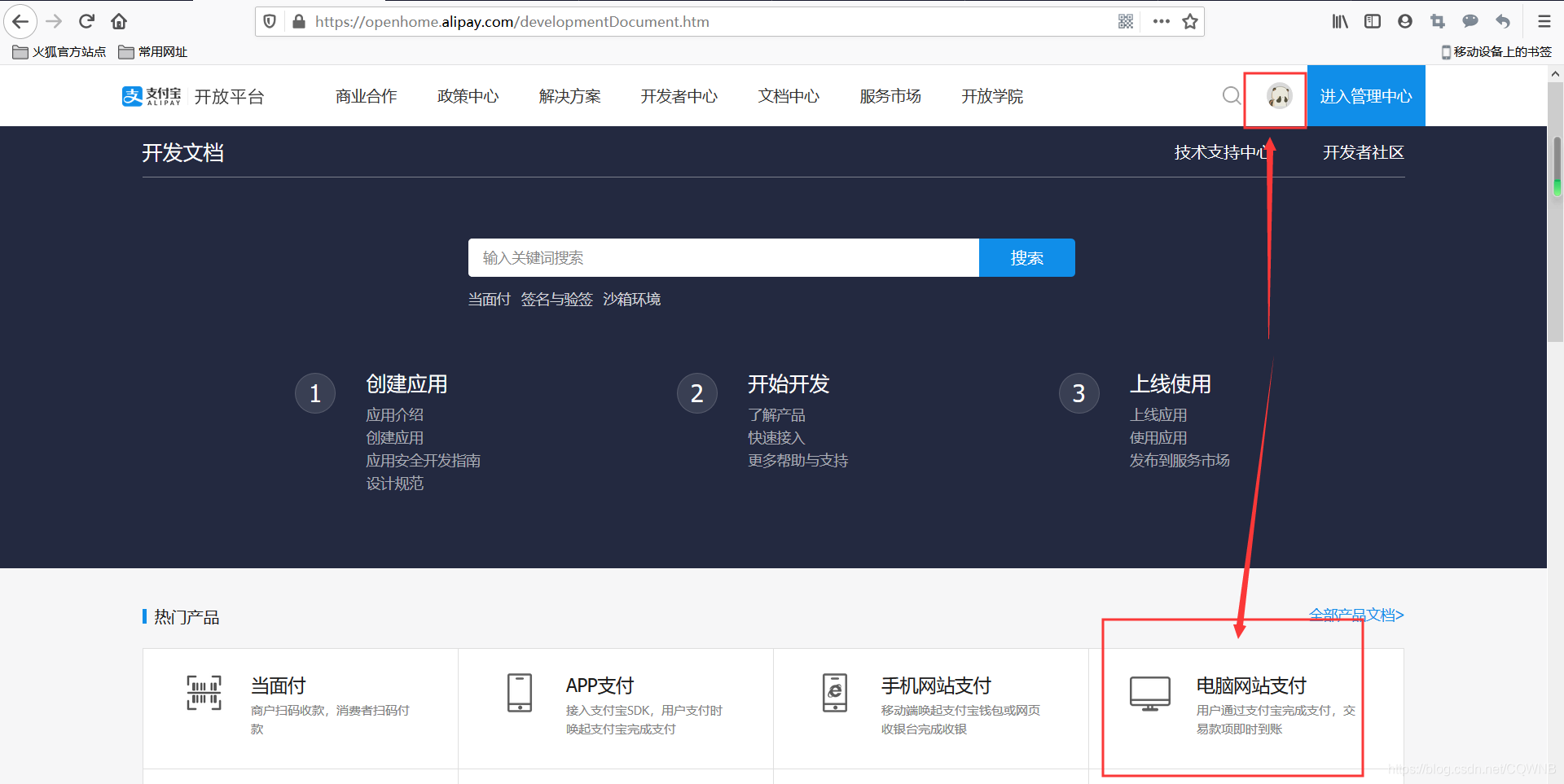This screenshot has width=1564, height=784.
Task: Reload the current page
Action: (87, 21)
